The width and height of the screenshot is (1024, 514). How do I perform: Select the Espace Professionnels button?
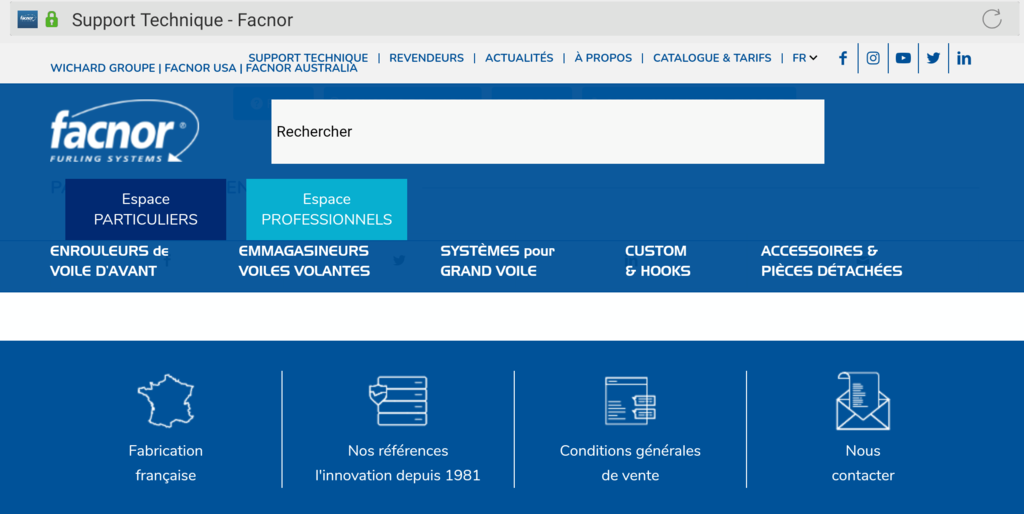(x=327, y=209)
